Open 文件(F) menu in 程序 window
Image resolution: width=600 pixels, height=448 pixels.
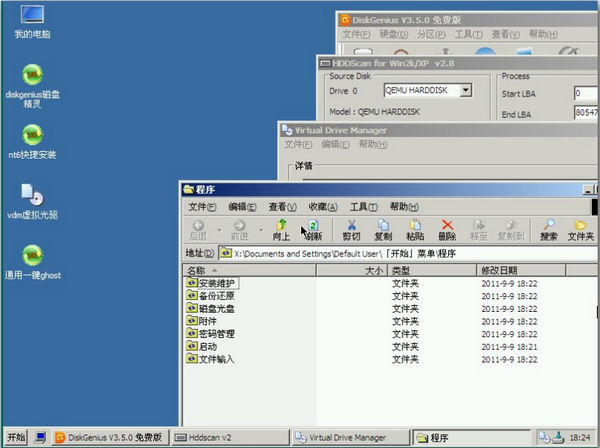(x=202, y=207)
